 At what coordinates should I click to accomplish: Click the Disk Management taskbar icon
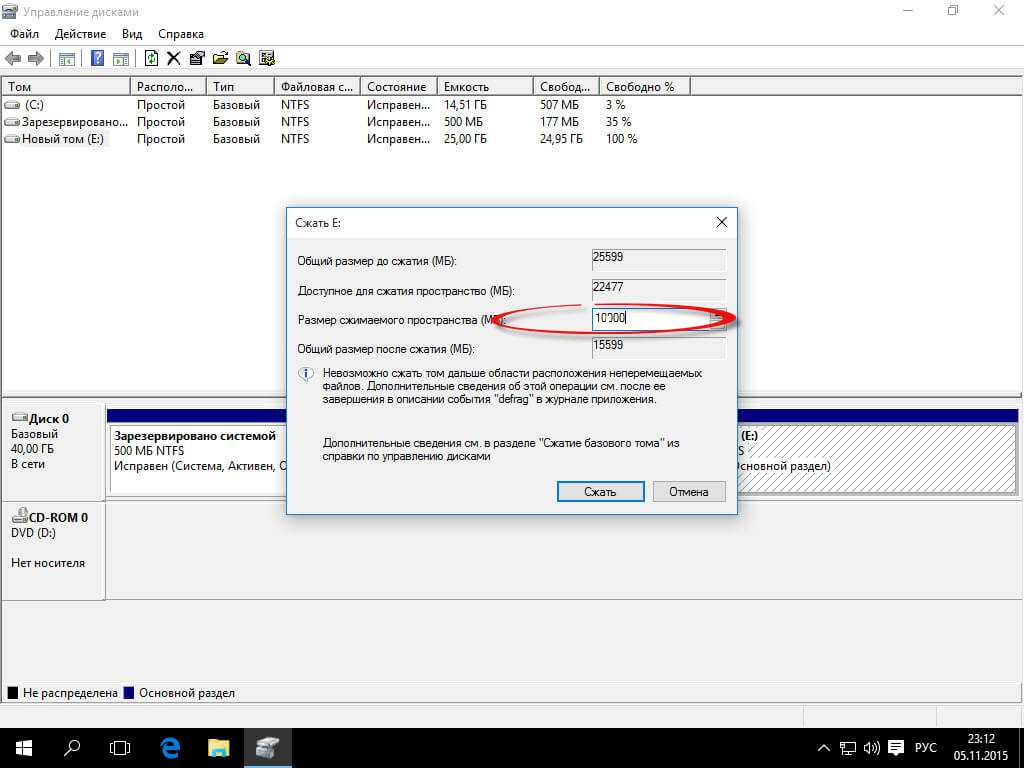coord(268,748)
